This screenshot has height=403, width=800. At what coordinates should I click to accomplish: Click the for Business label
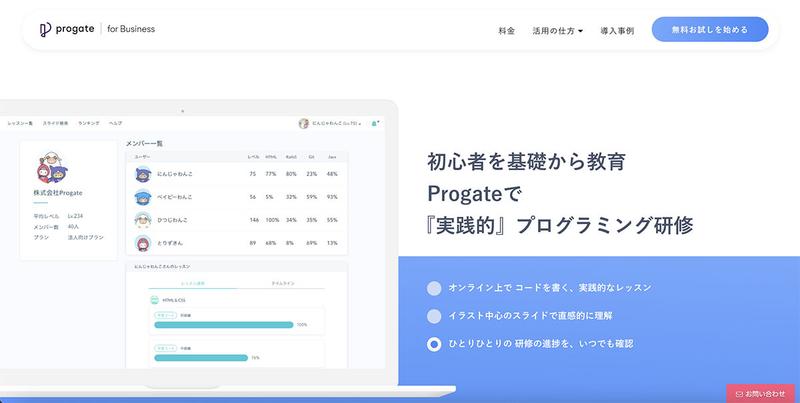131,29
